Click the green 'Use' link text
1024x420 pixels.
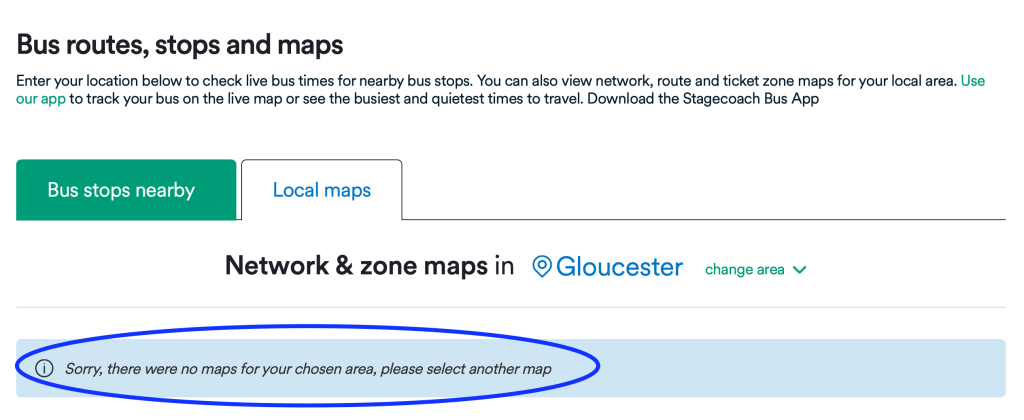pos(973,81)
